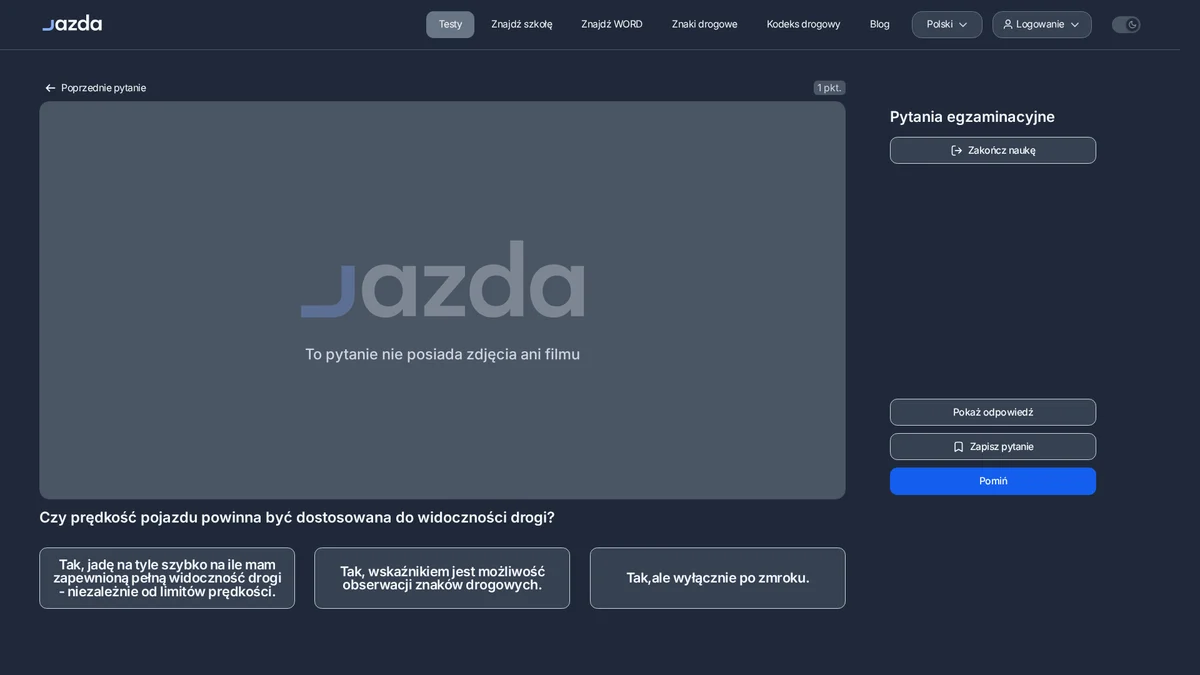Open Kodeks drogowy page
This screenshot has width=1200, height=675.
click(804, 24)
